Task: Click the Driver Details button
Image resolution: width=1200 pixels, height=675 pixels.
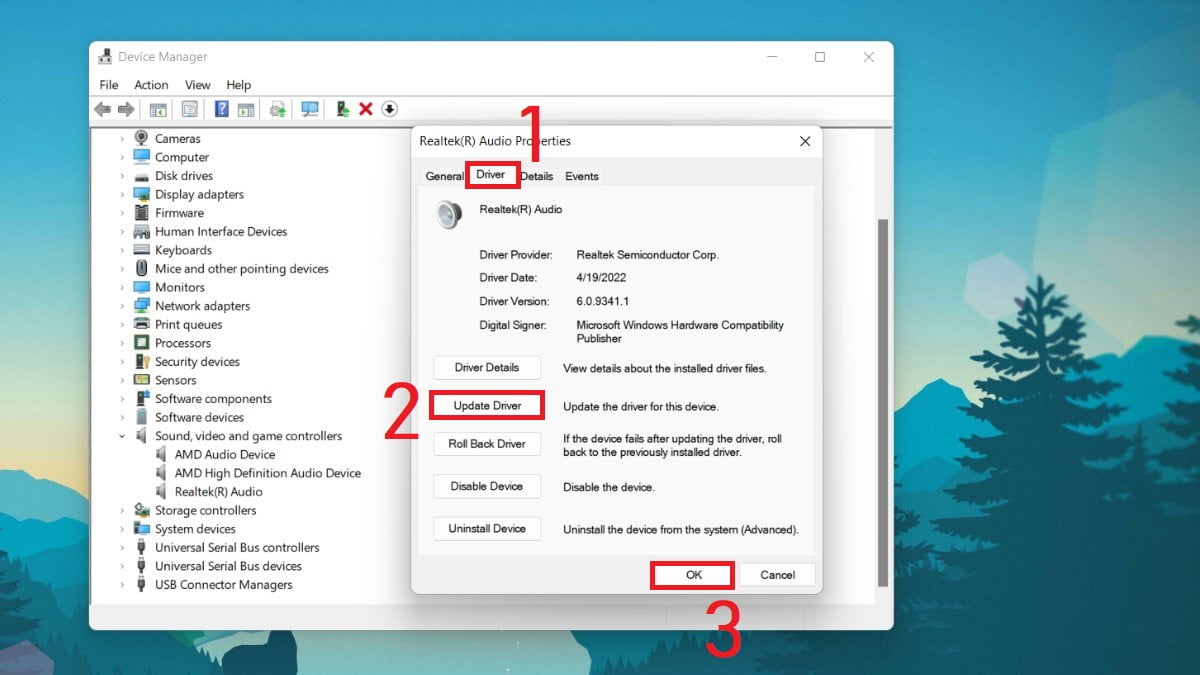Action: 487,368
